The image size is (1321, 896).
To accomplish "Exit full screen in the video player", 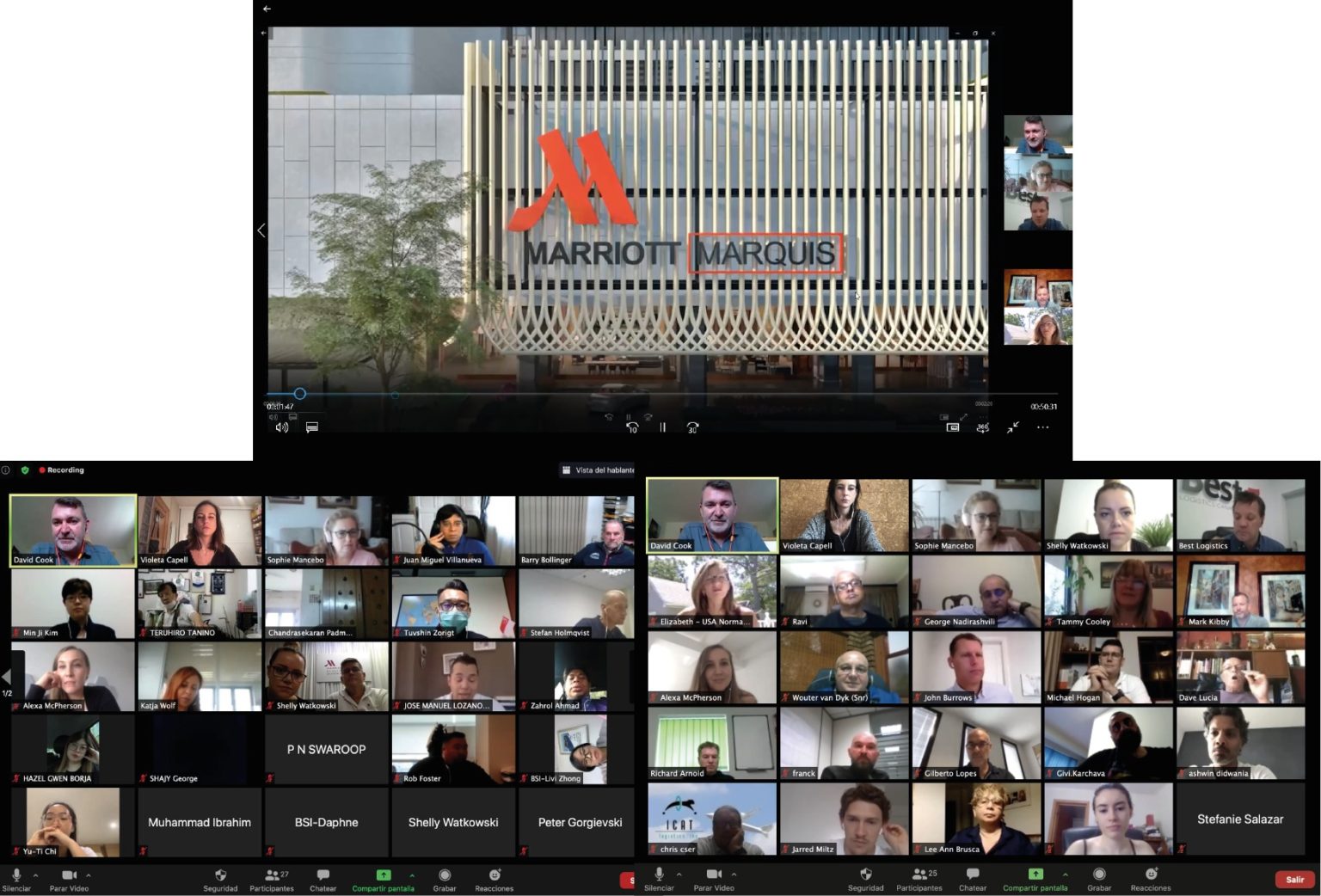I will 1013,427.
